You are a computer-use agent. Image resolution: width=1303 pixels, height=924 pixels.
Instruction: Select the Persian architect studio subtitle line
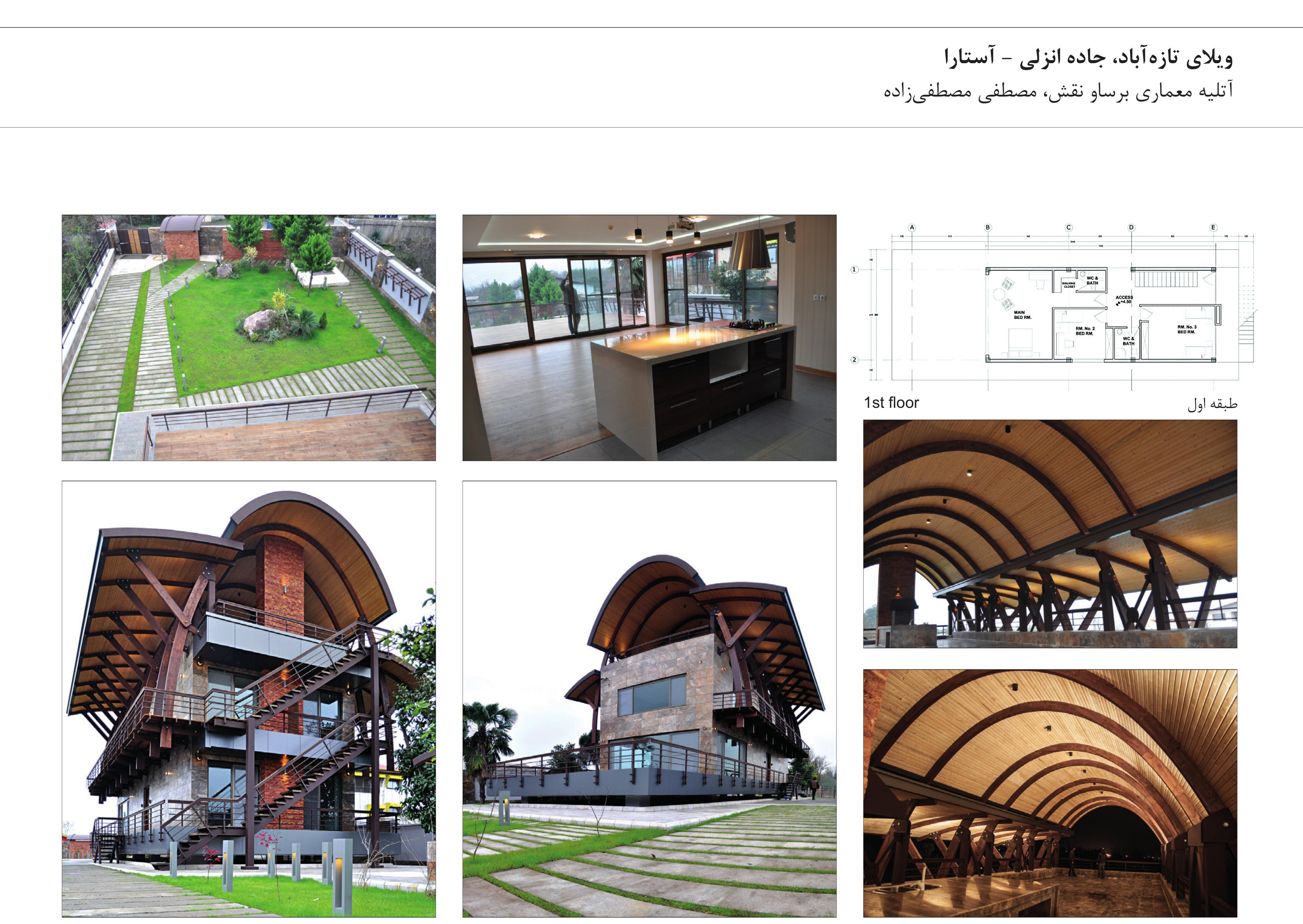pyautogui.click(x=1058, y=92)
